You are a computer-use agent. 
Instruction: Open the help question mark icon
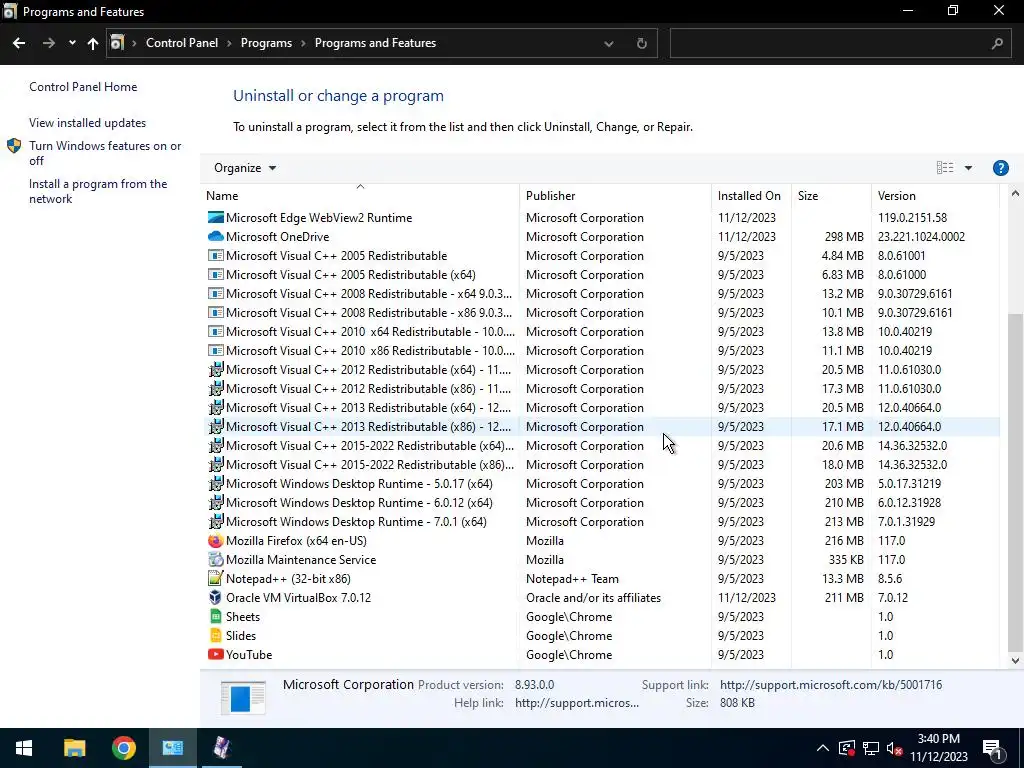click(1000, 168)
